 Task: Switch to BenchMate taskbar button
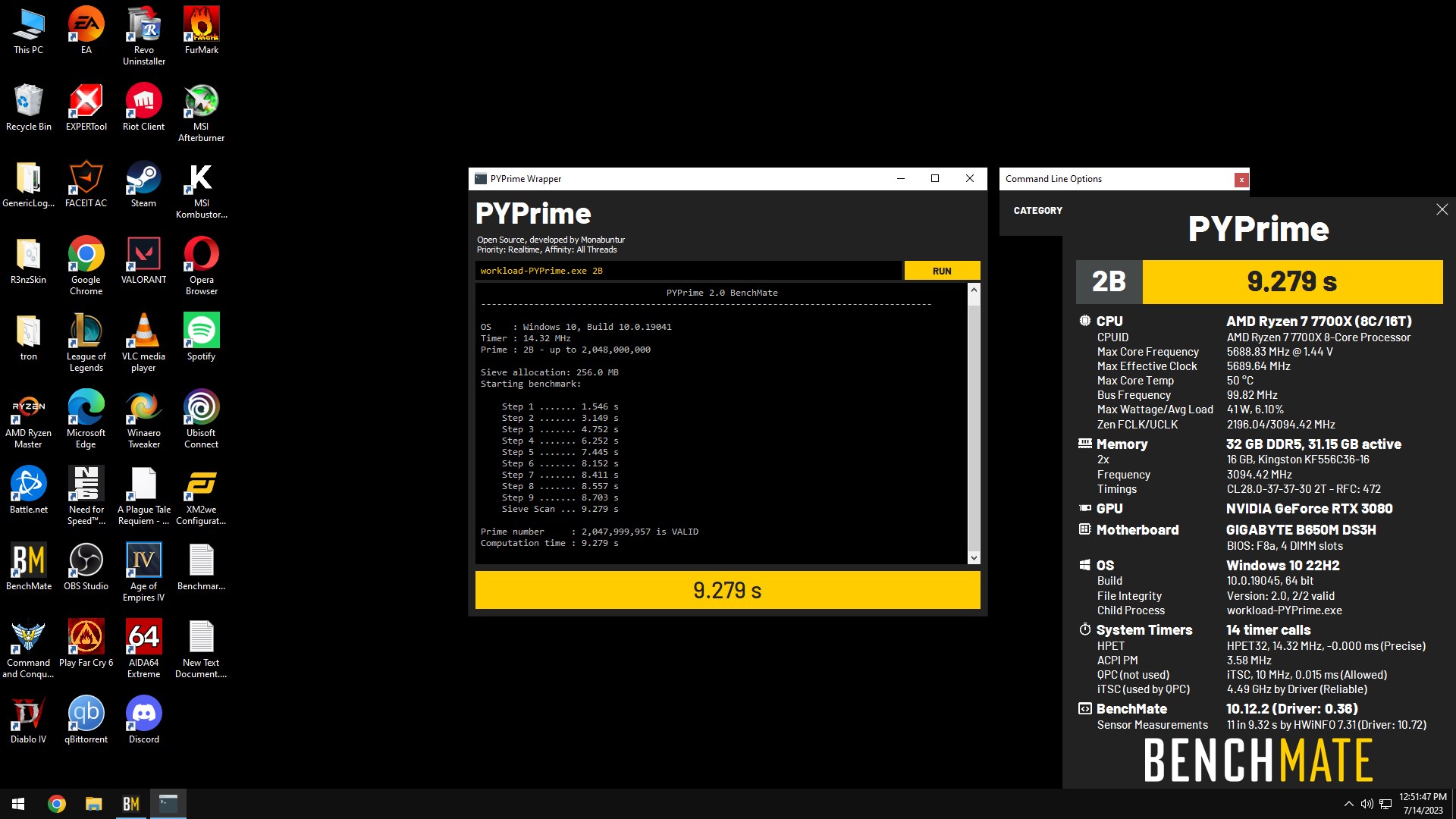click(130, 804)
